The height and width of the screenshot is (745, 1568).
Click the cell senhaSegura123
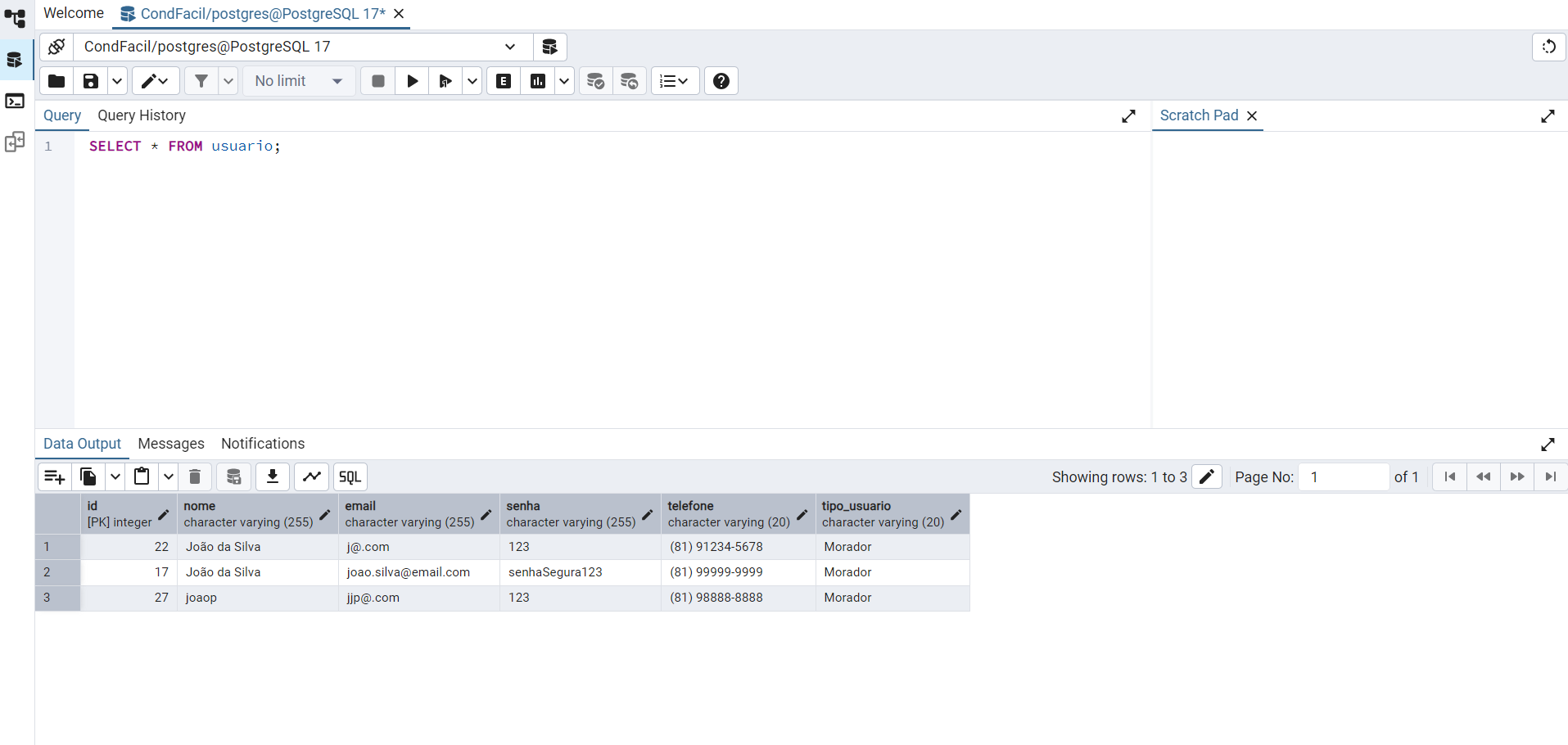point(580,572)
